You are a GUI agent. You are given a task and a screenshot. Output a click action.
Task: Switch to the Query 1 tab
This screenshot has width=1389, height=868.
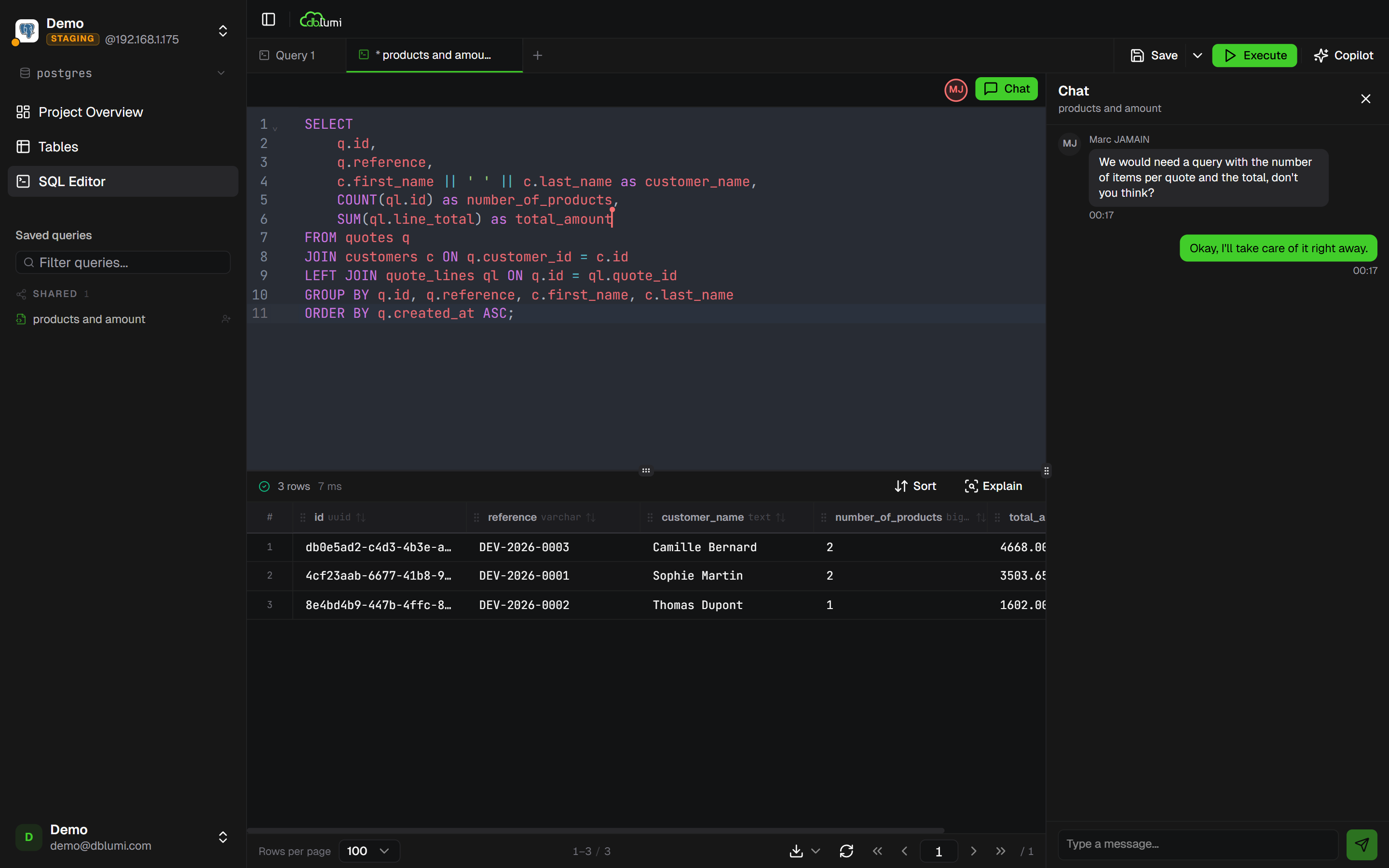[x=295, y=54]
